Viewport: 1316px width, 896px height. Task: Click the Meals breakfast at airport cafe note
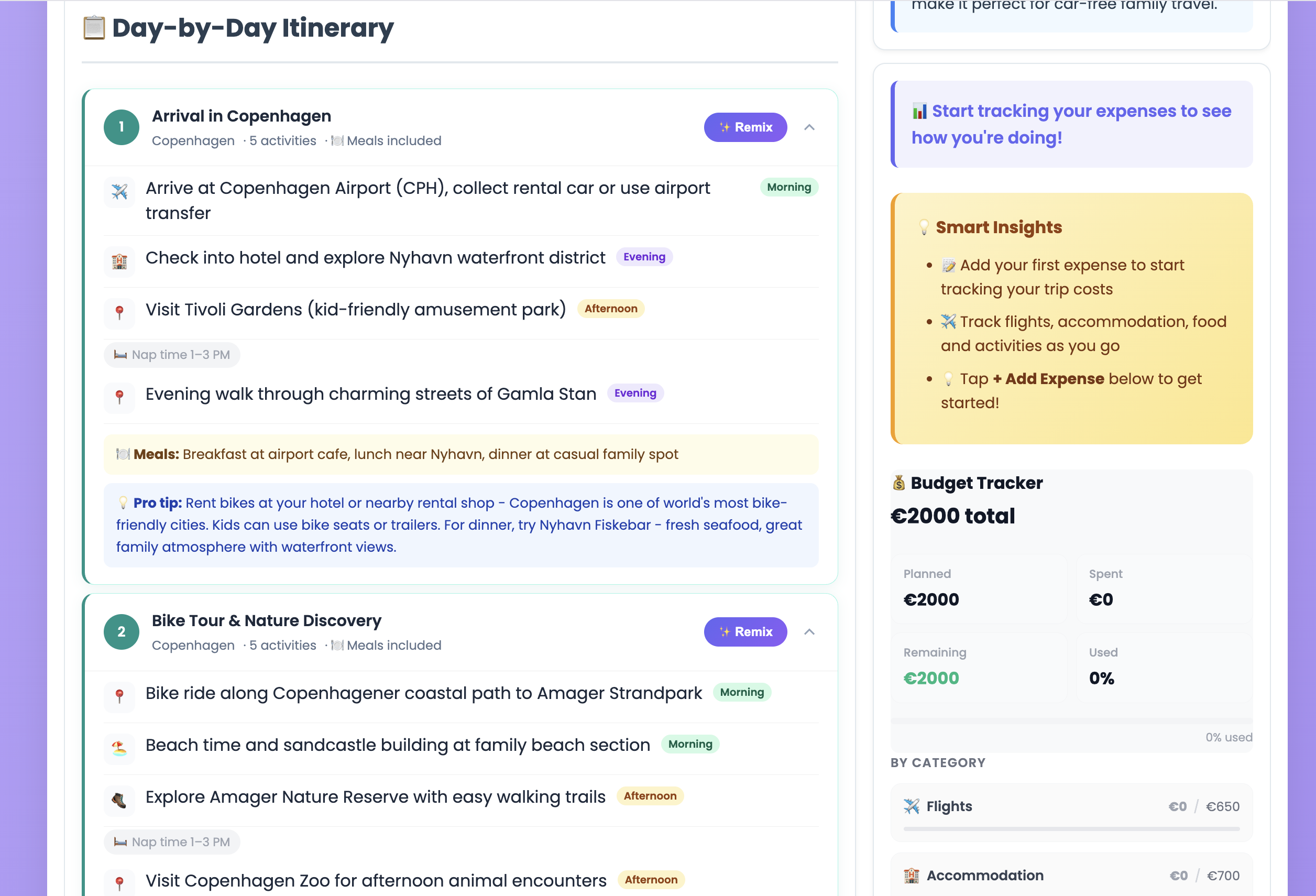[x=461, y=454]
